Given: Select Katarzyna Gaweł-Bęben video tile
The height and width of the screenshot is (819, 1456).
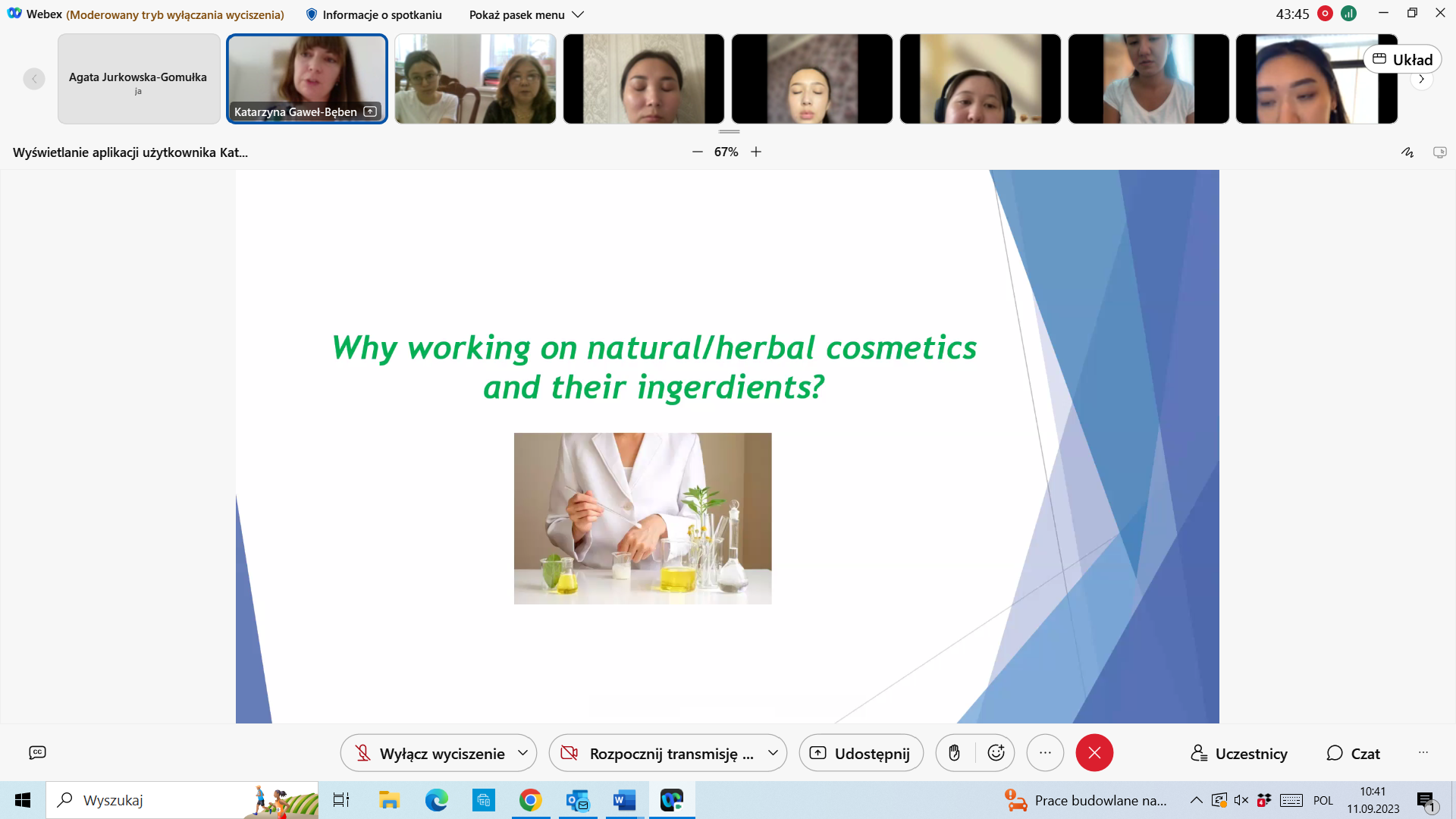Looking at the screenshot, I should click(x=307, y=79).
